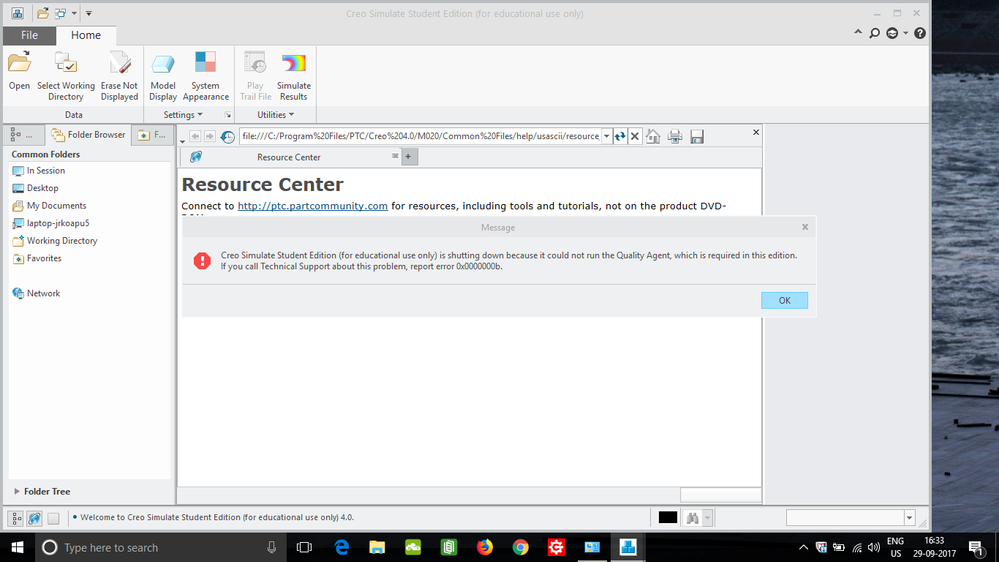The height and width of the screenshot is (562, 999).
Task: Open dropdown beside binoculars icon
Action: [x=707, y=518]
